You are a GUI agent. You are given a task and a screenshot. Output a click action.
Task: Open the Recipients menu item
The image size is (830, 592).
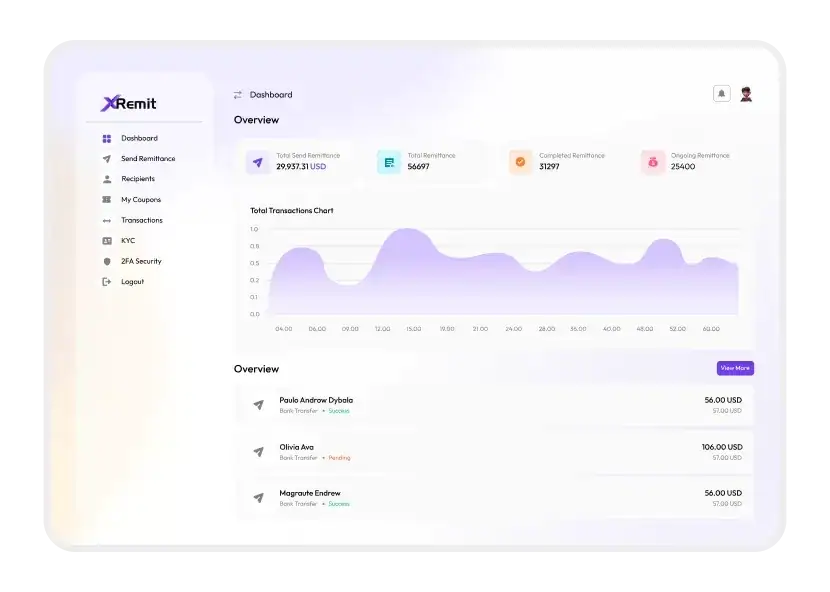click(138, 179)
